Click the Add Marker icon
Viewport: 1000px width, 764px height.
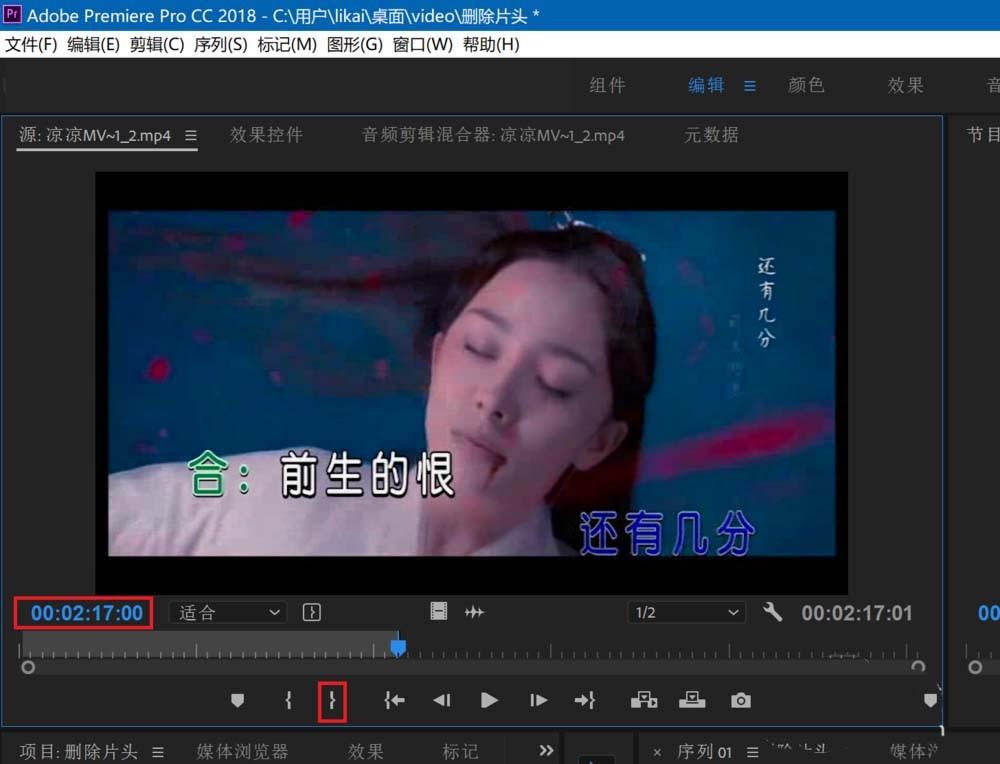click(238, 700)
